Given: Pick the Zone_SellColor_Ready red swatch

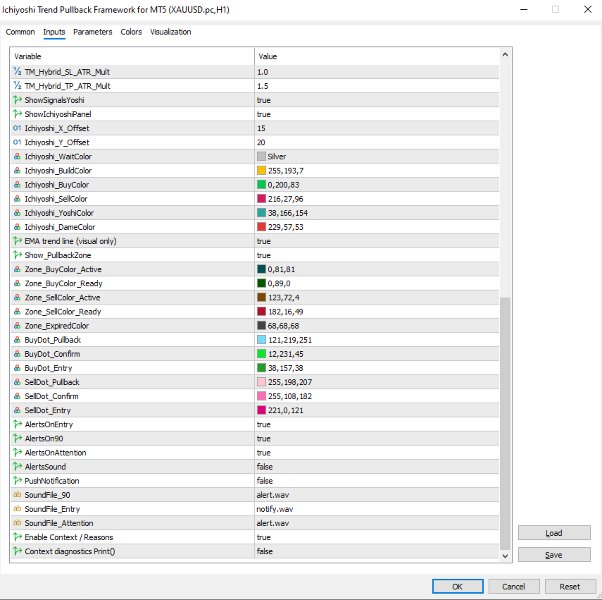Looking at the screenshot, I should click(x=261, y=311).
